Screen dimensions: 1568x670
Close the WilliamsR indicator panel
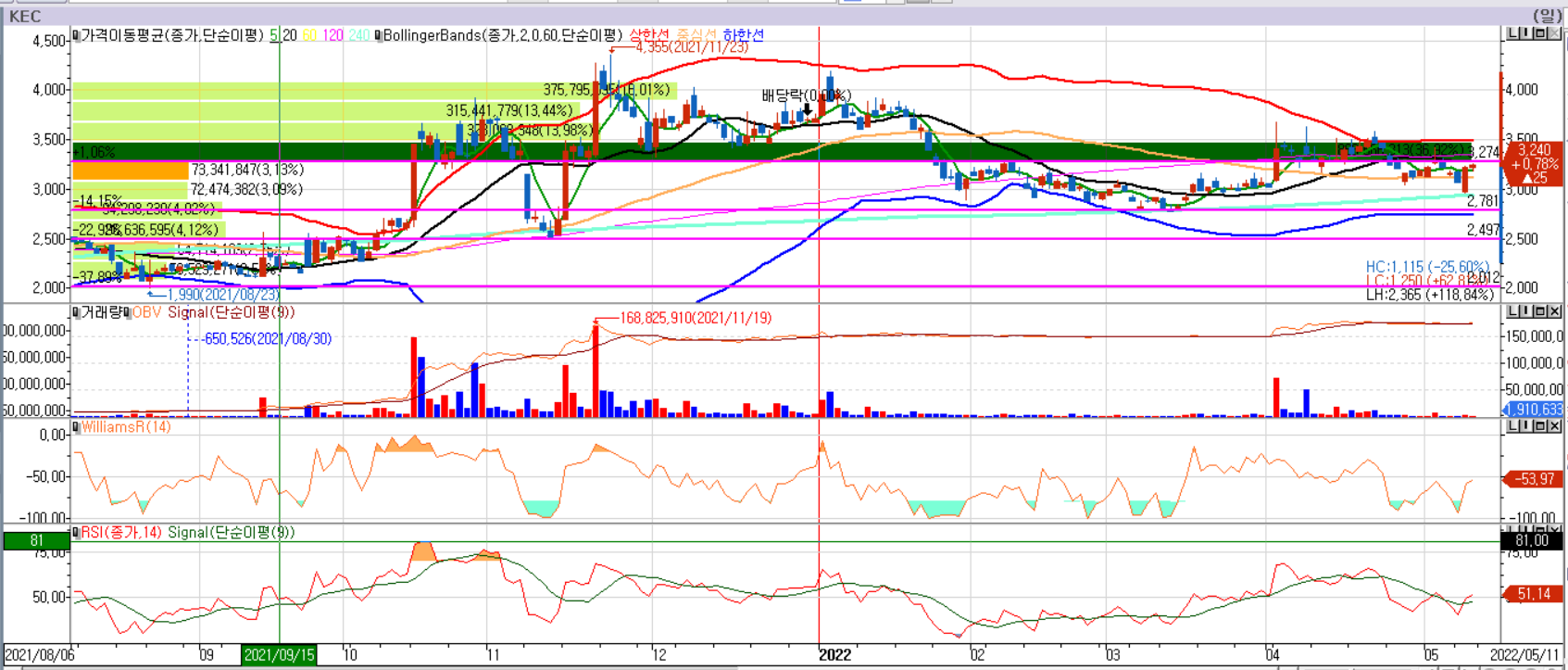(x=1554, y=426)
